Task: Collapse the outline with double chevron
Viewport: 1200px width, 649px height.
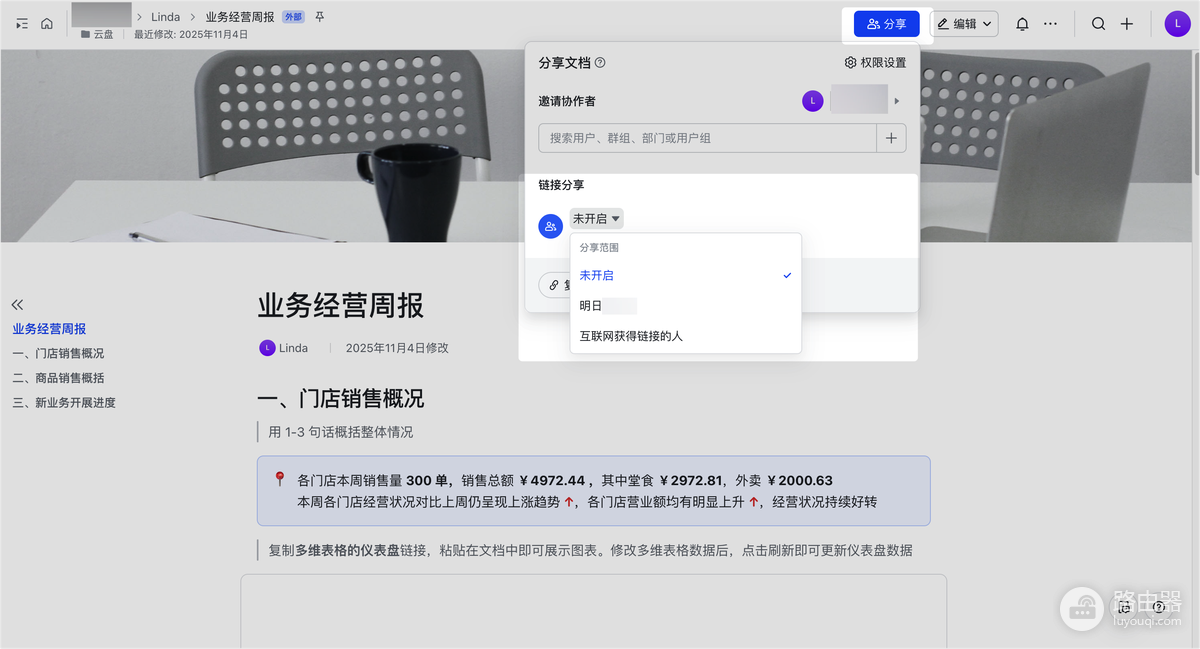Action: click(x=17, y=305)
